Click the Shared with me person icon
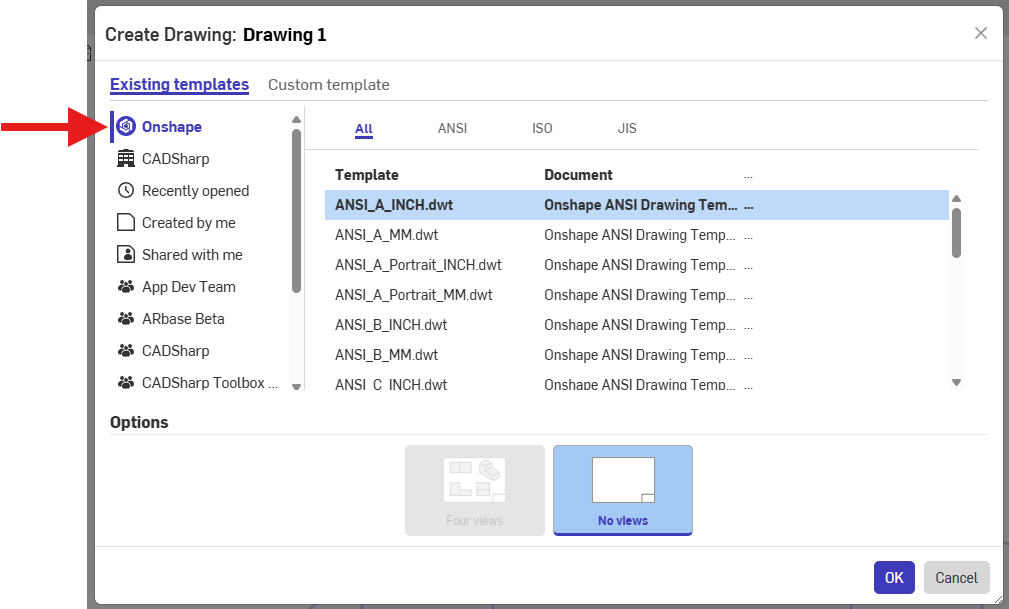The height and width of the screenshot is (609, 1009). click(126, 254)
